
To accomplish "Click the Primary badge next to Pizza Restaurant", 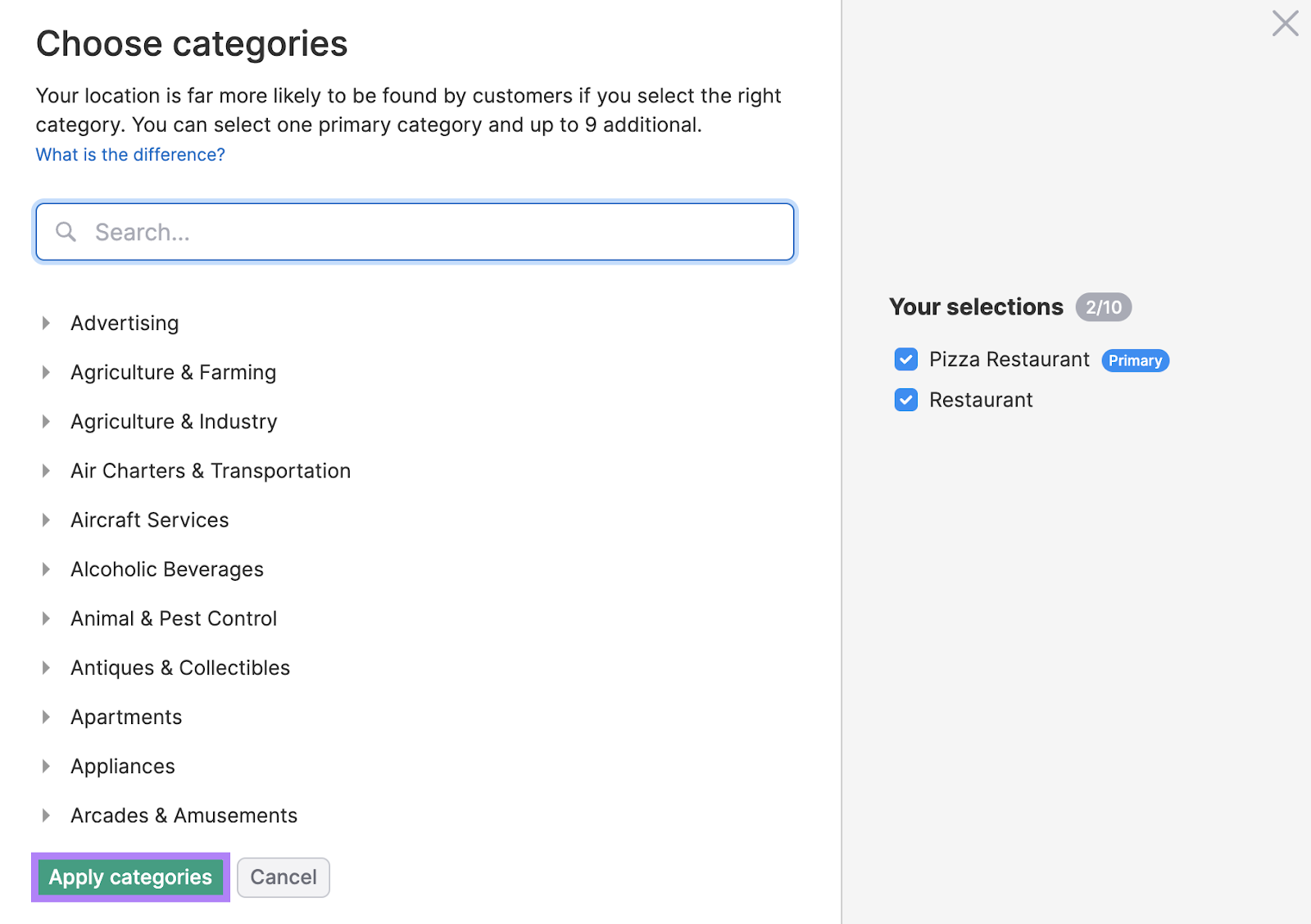I will [x=1135, y=360].
